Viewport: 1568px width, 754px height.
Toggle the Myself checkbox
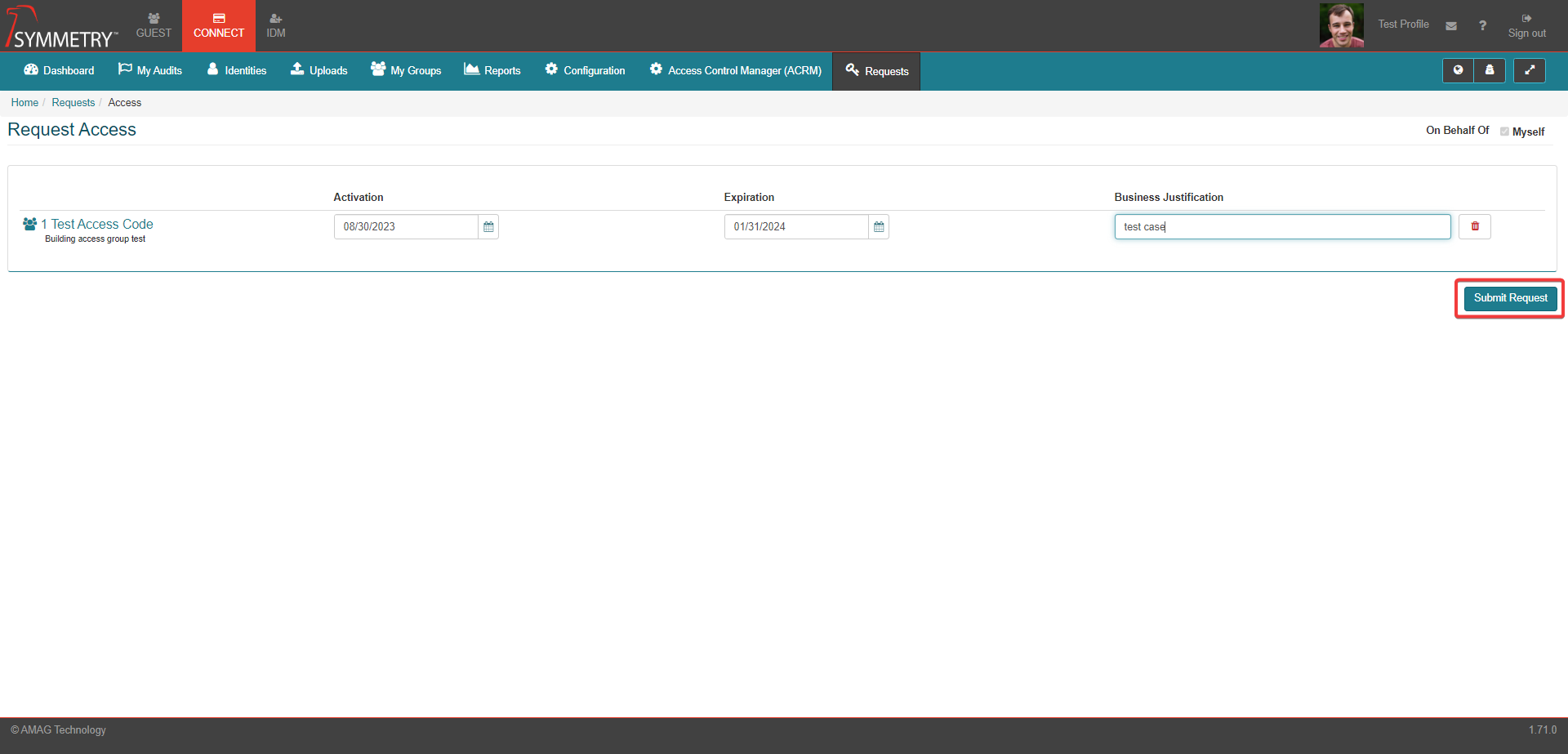[x=1504, y=132]
